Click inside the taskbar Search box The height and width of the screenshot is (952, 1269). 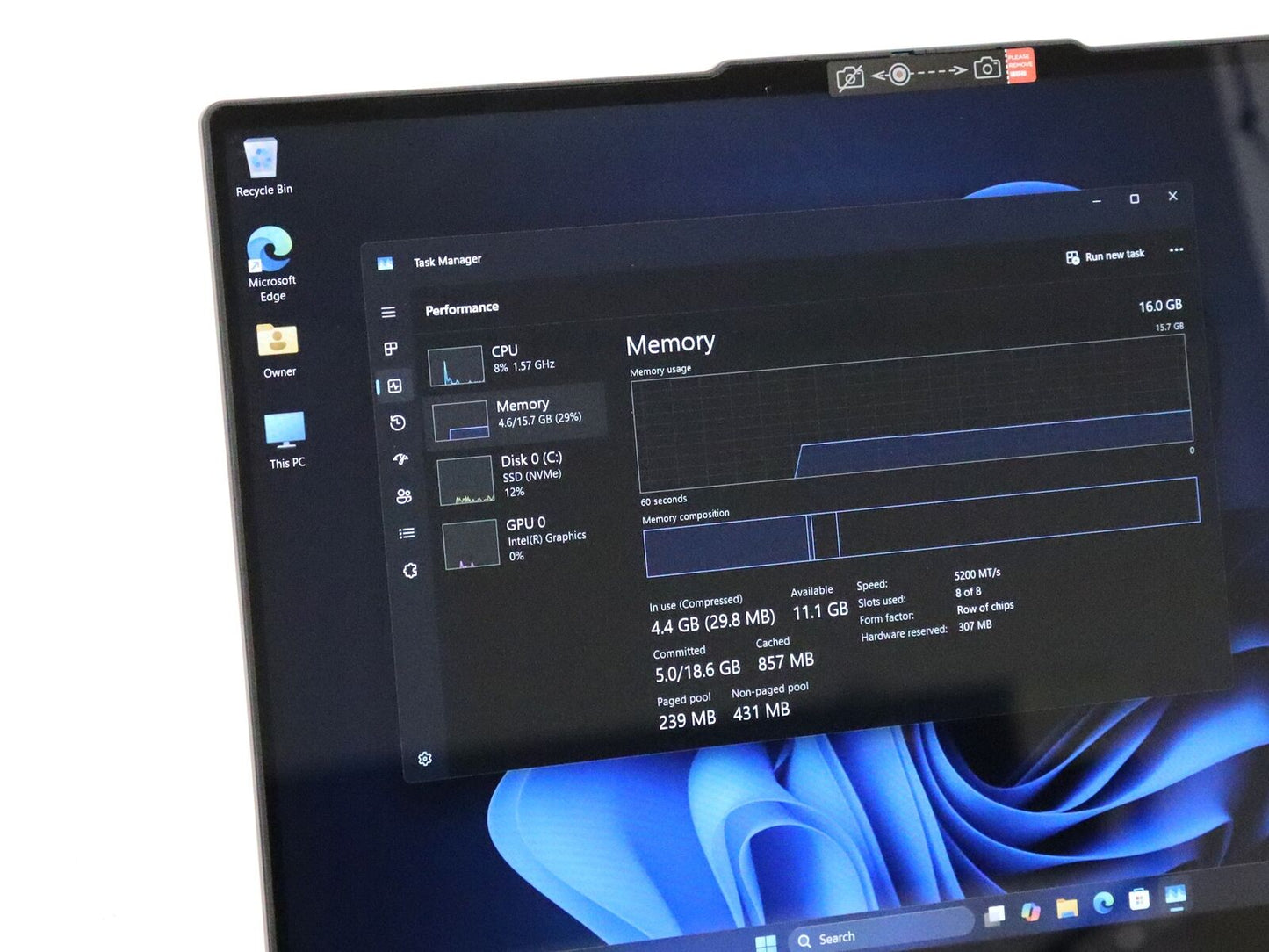click(869, 936)
